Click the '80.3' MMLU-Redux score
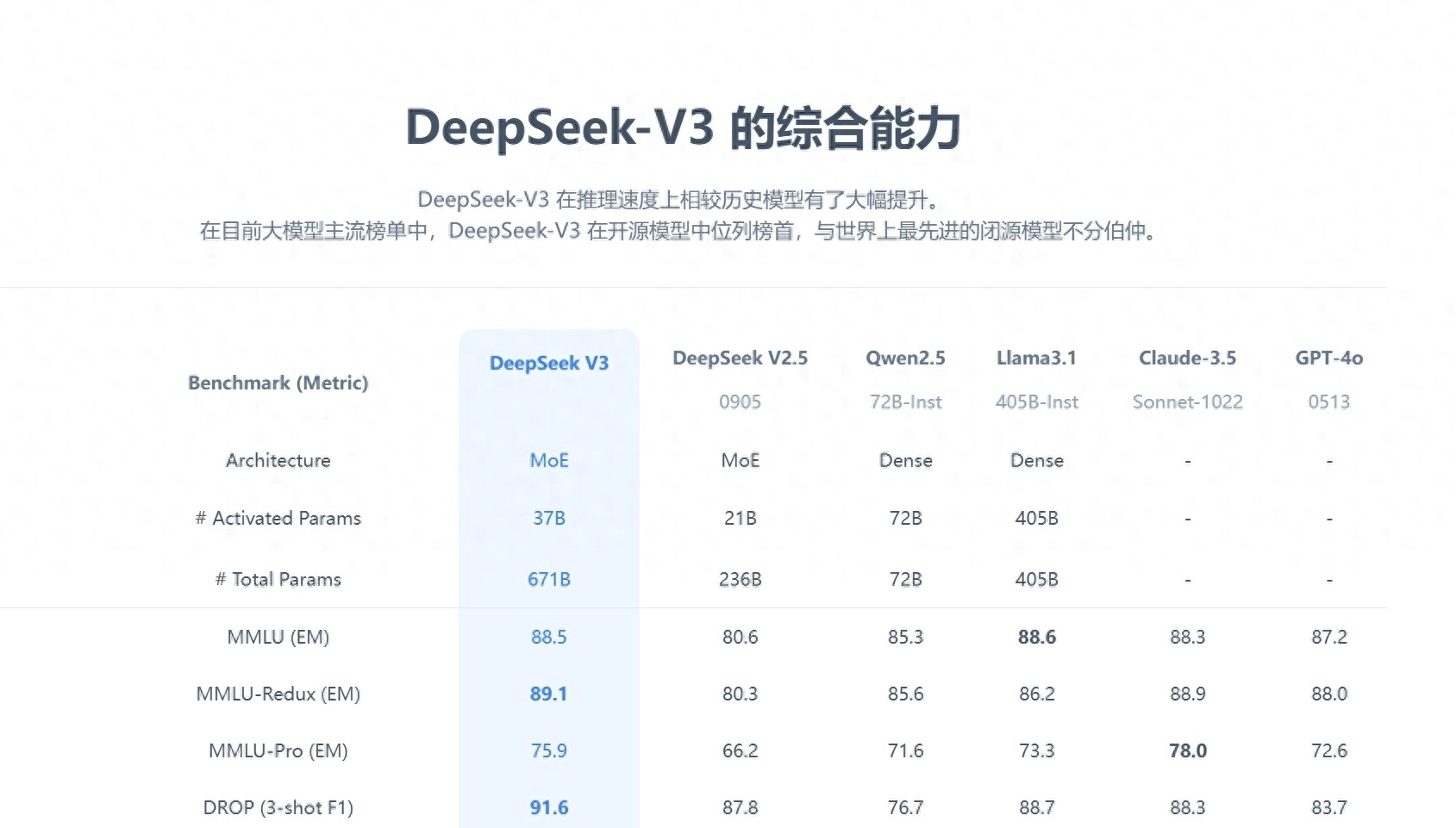 [x=740, y=694]
